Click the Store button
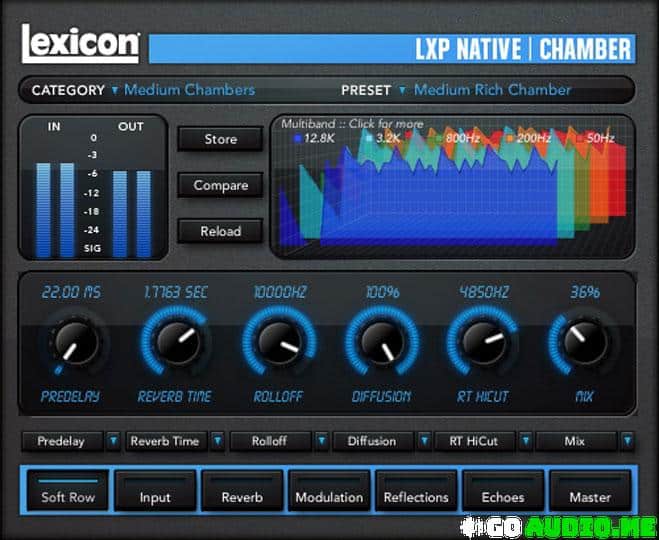This screenshot has width=659, height=540. (221, 139)
